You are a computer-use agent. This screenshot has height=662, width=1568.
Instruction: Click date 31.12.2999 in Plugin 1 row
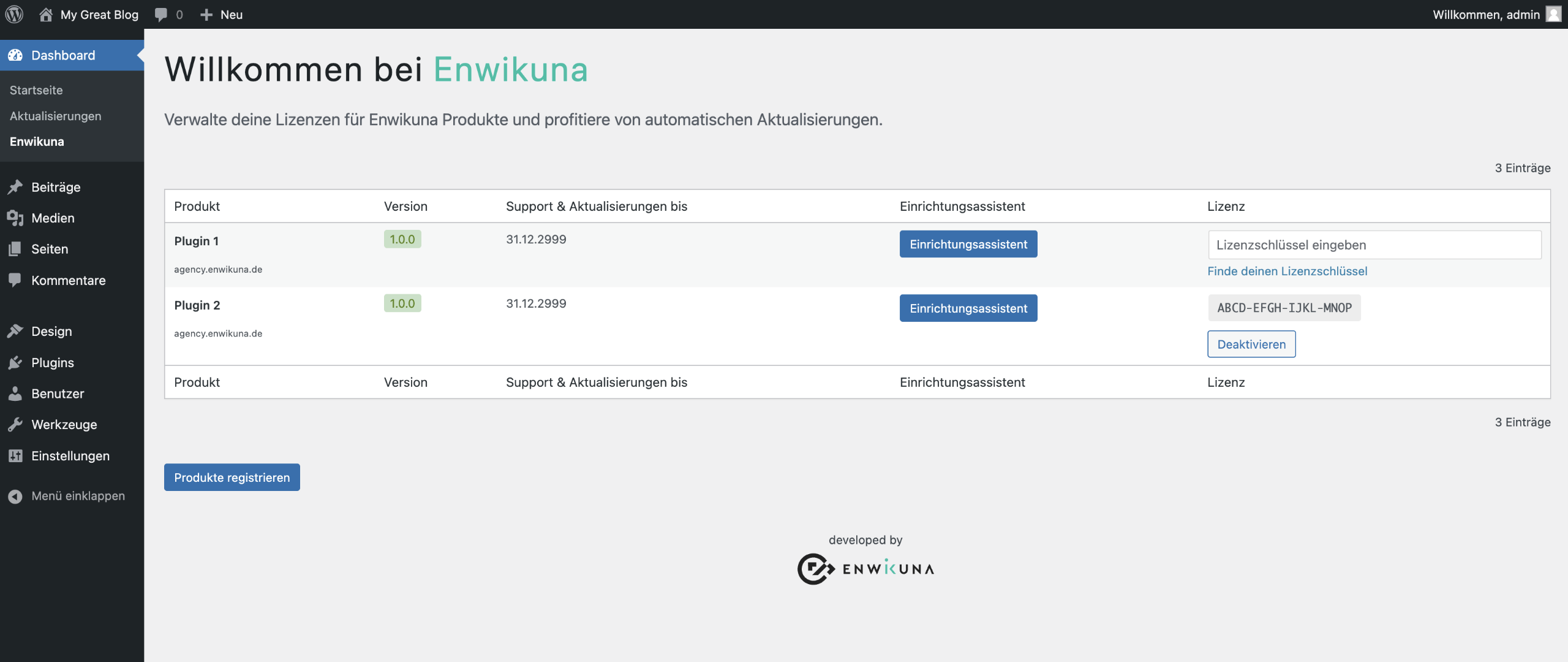pyautogui.click(x=536, y=239)
